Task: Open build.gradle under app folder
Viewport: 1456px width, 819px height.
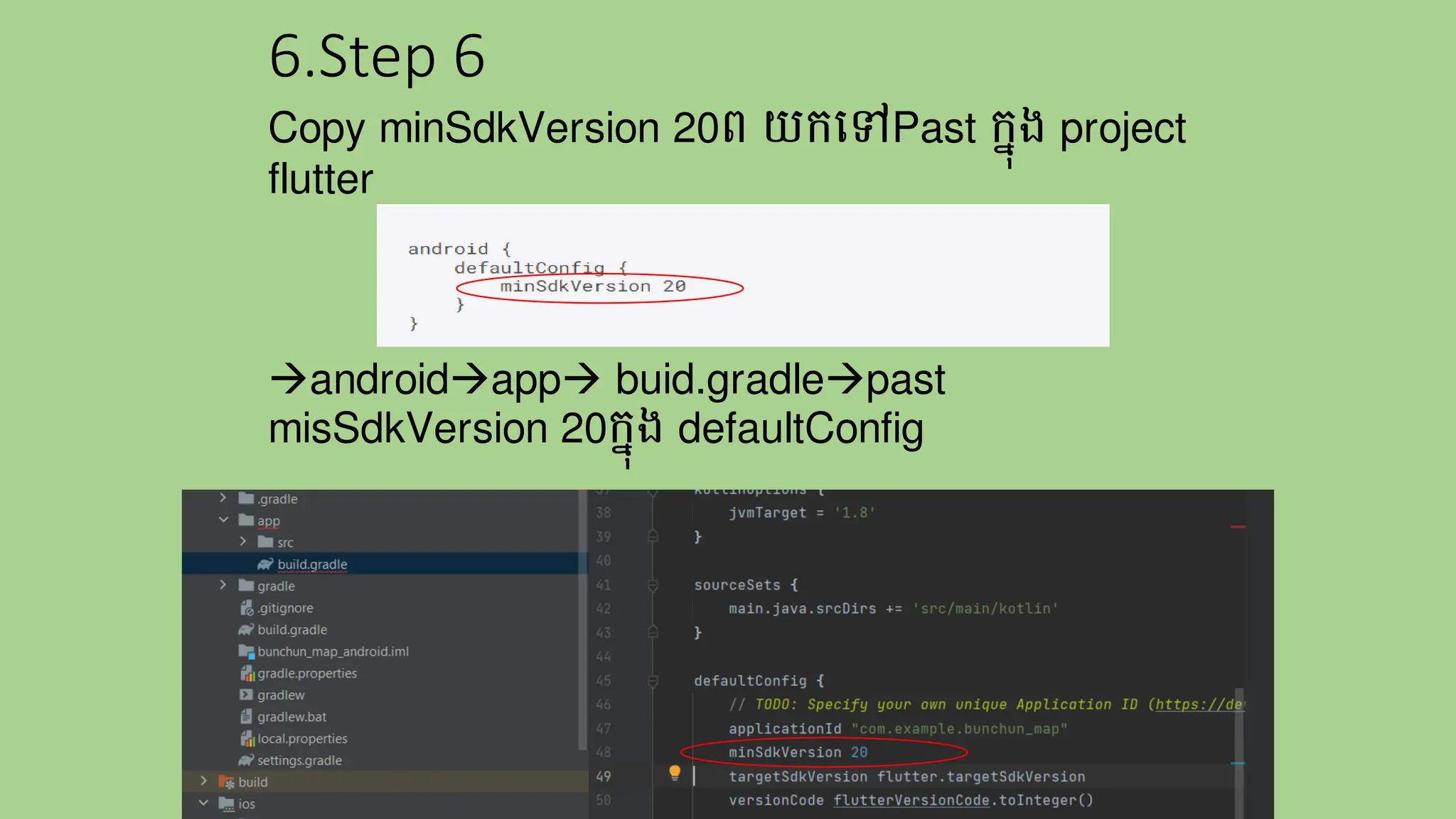Action: coord(312,564)
